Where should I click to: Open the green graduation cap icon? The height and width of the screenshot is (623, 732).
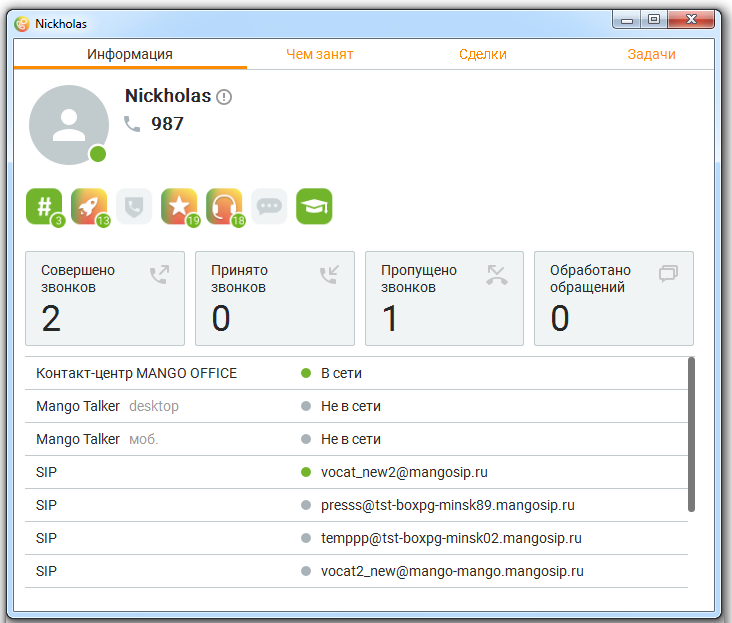314,206
